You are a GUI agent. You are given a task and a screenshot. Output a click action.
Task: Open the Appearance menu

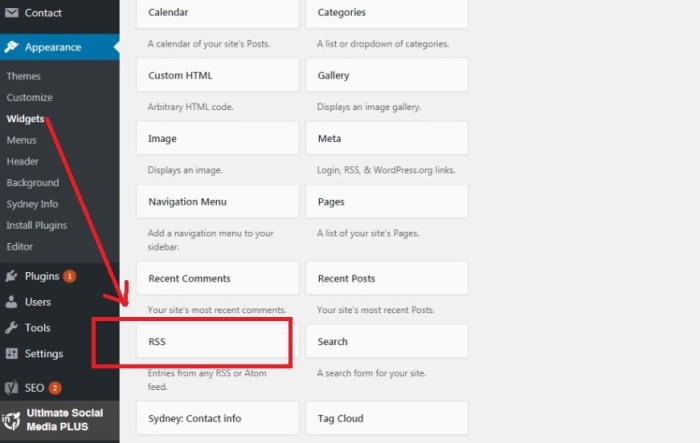pyautogui.click(x=60, y=47)
